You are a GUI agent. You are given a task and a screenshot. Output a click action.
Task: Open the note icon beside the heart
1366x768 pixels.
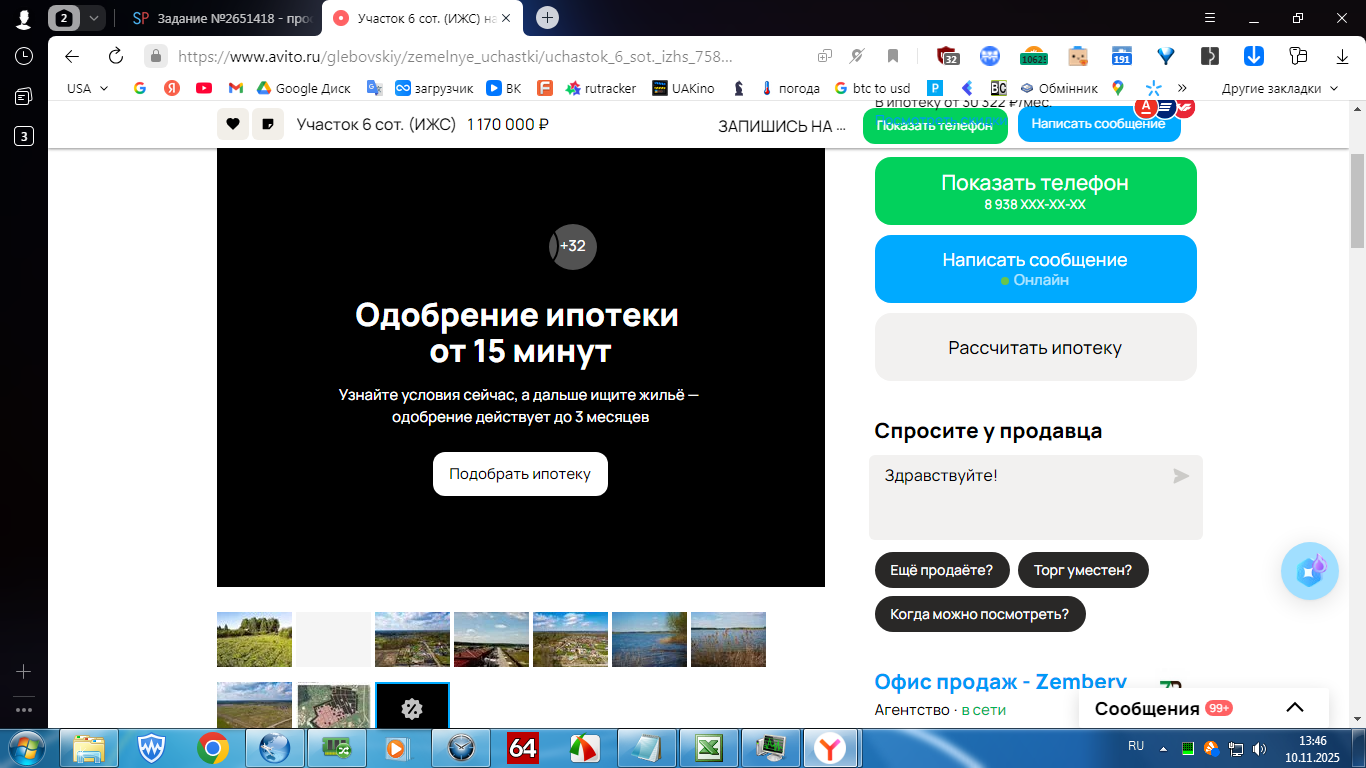pos(267,124)
